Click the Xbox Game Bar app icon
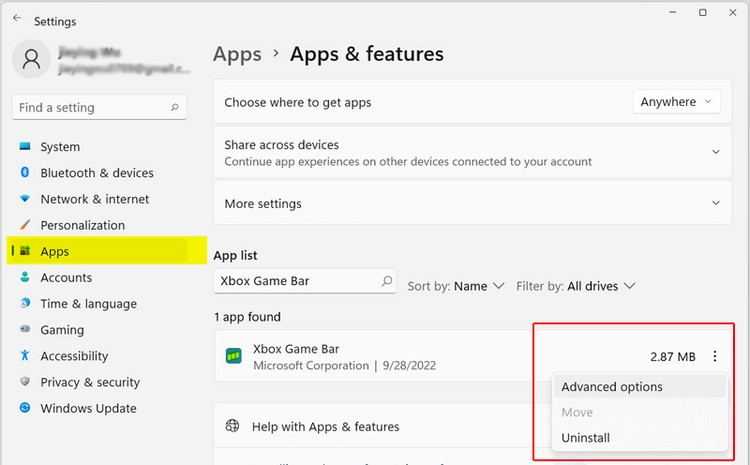The width and height of the screenshot is (750, 465). 233,356
